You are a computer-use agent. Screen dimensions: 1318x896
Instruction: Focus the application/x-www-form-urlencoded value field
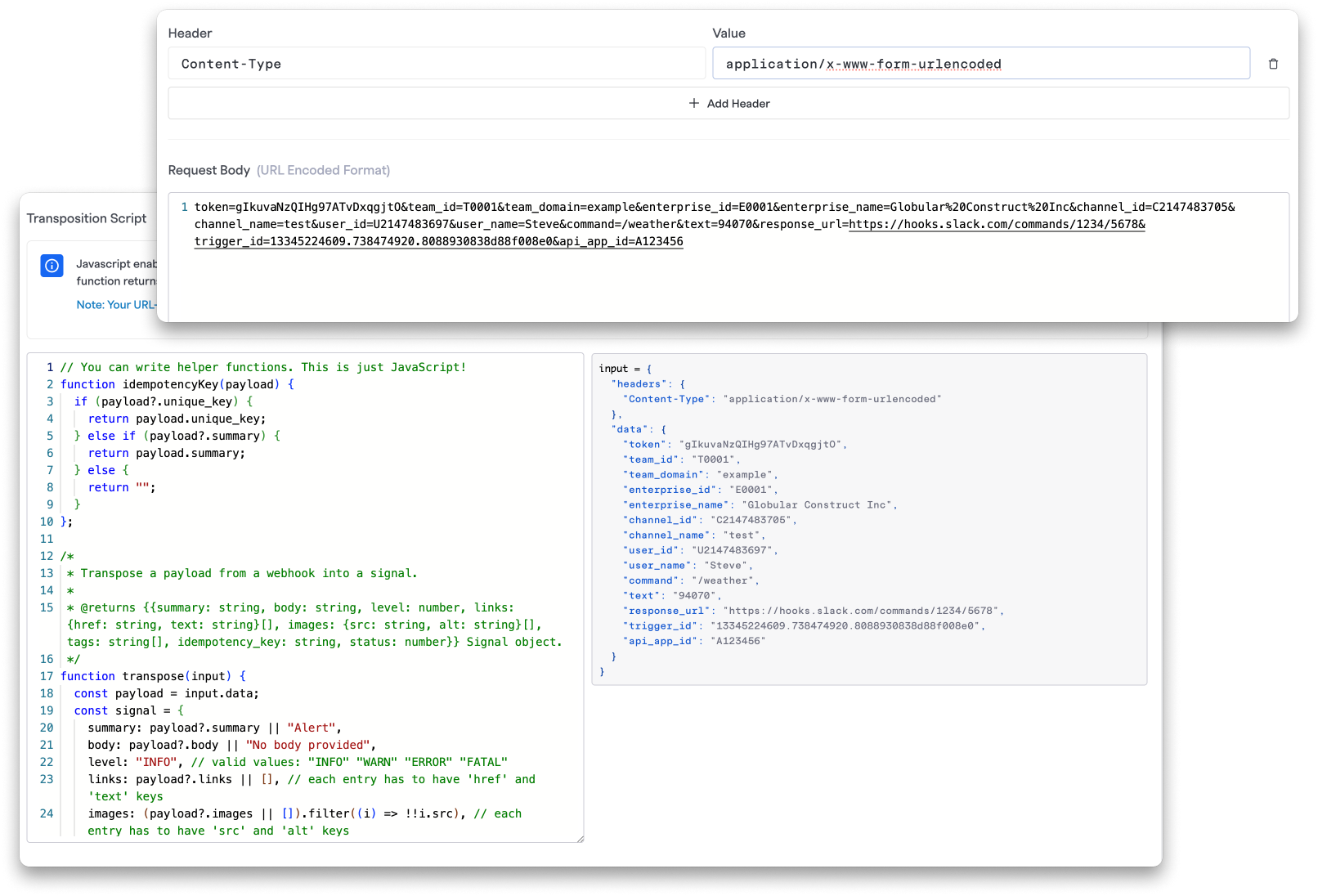(981, 64)
